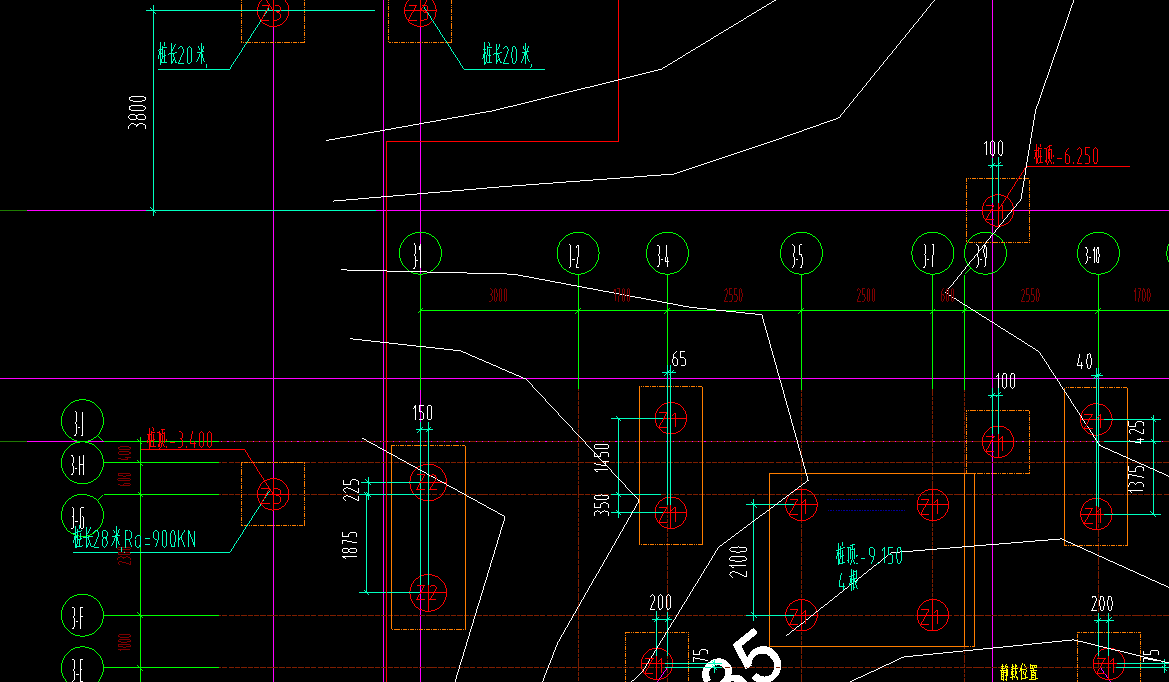Click the 3-J axis grid bubble
Image resolution: width=1169 pixels, height=682 pixels.
82,421
